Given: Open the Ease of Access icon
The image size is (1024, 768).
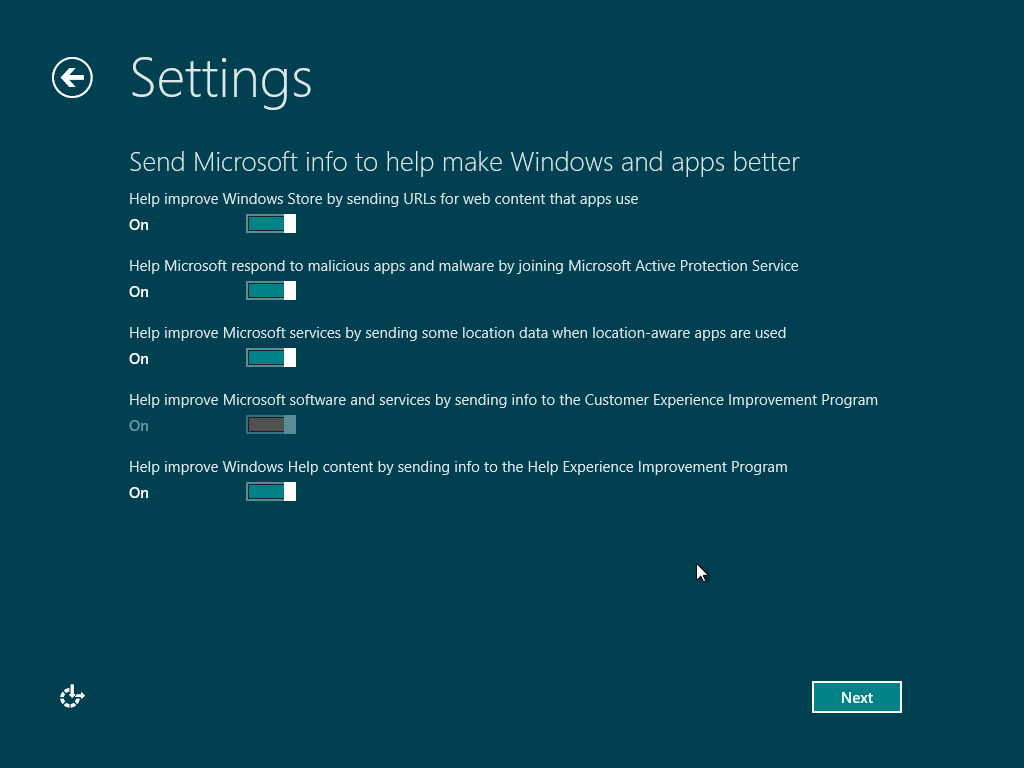Looking at the screenshot, I should 72,696.
